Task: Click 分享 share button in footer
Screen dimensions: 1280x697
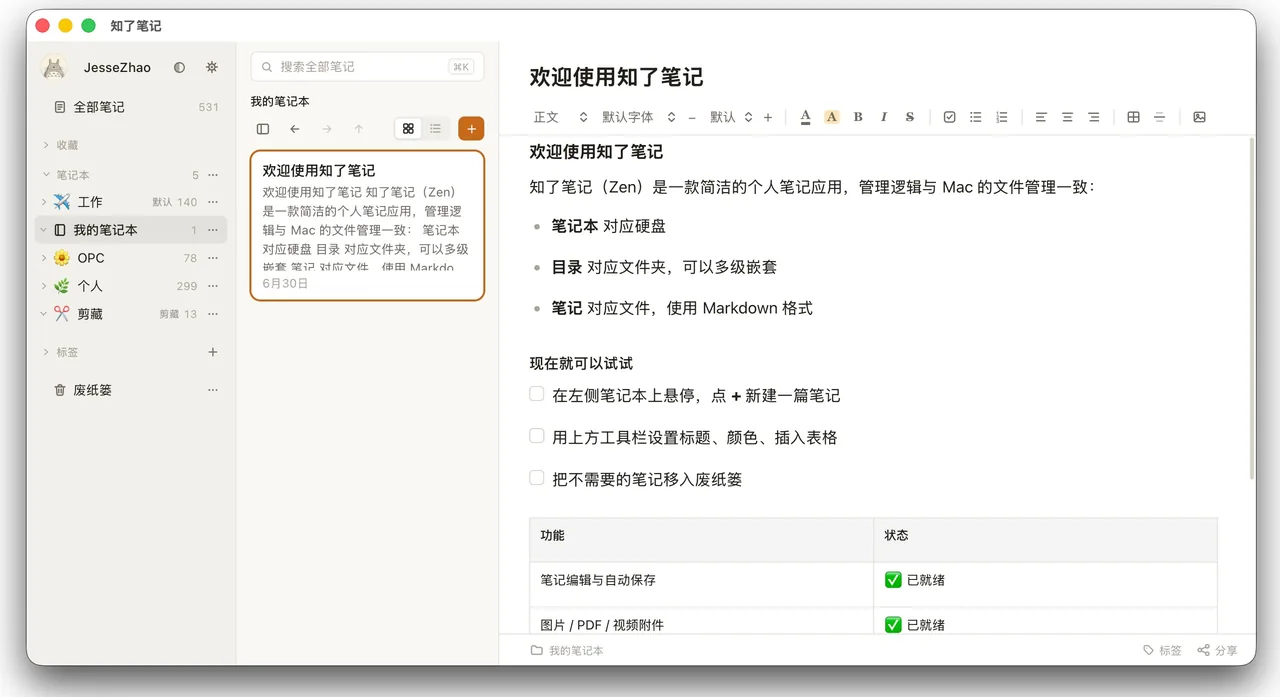Action: tap(1218, 650)
